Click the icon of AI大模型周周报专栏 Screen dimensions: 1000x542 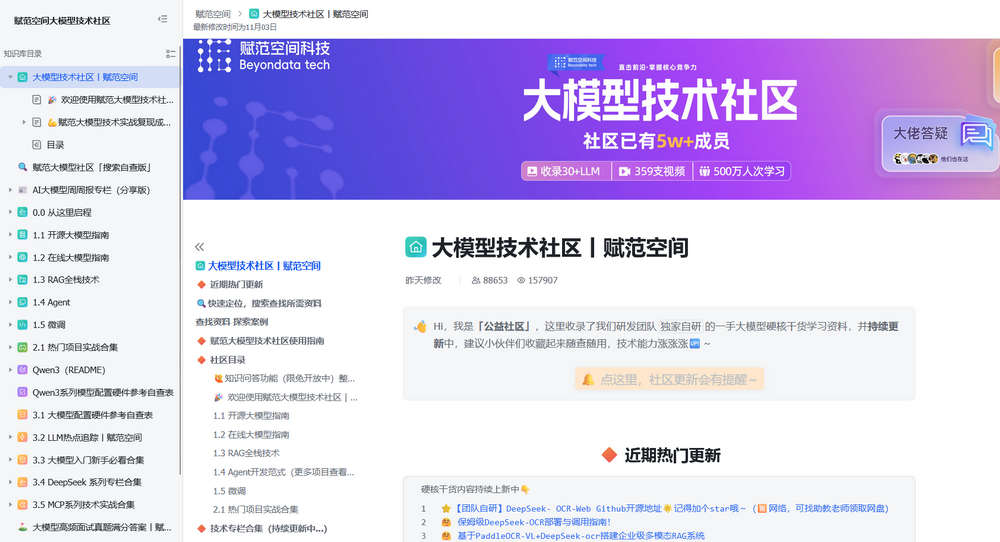tap(22, 190)
